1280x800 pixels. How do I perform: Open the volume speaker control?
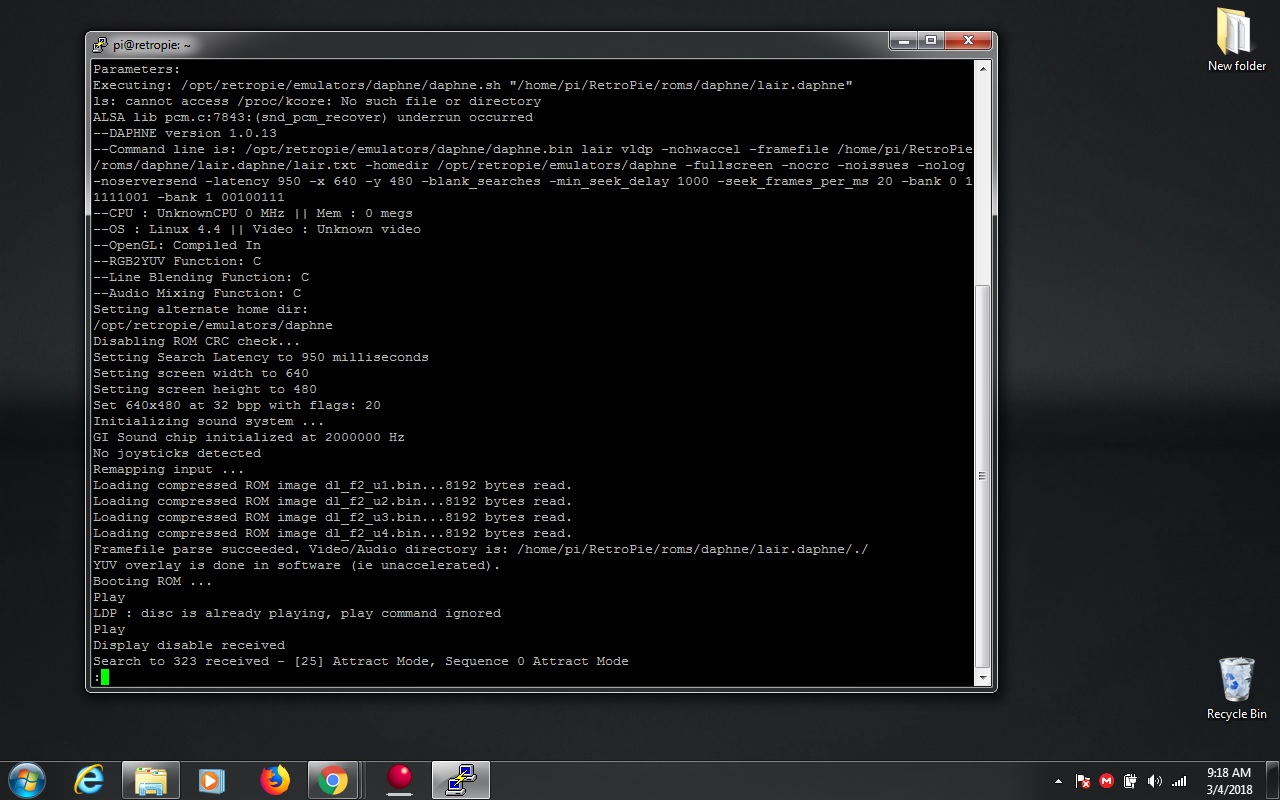click(x=1154, y=781)
